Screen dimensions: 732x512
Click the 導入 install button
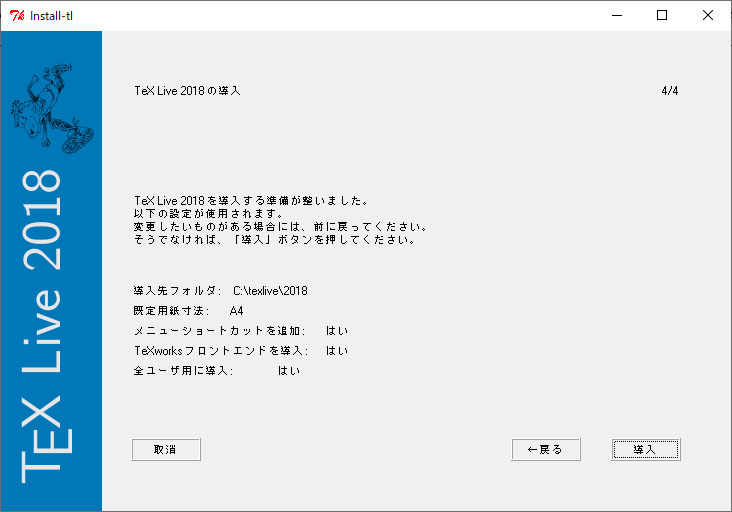point(646,449)
